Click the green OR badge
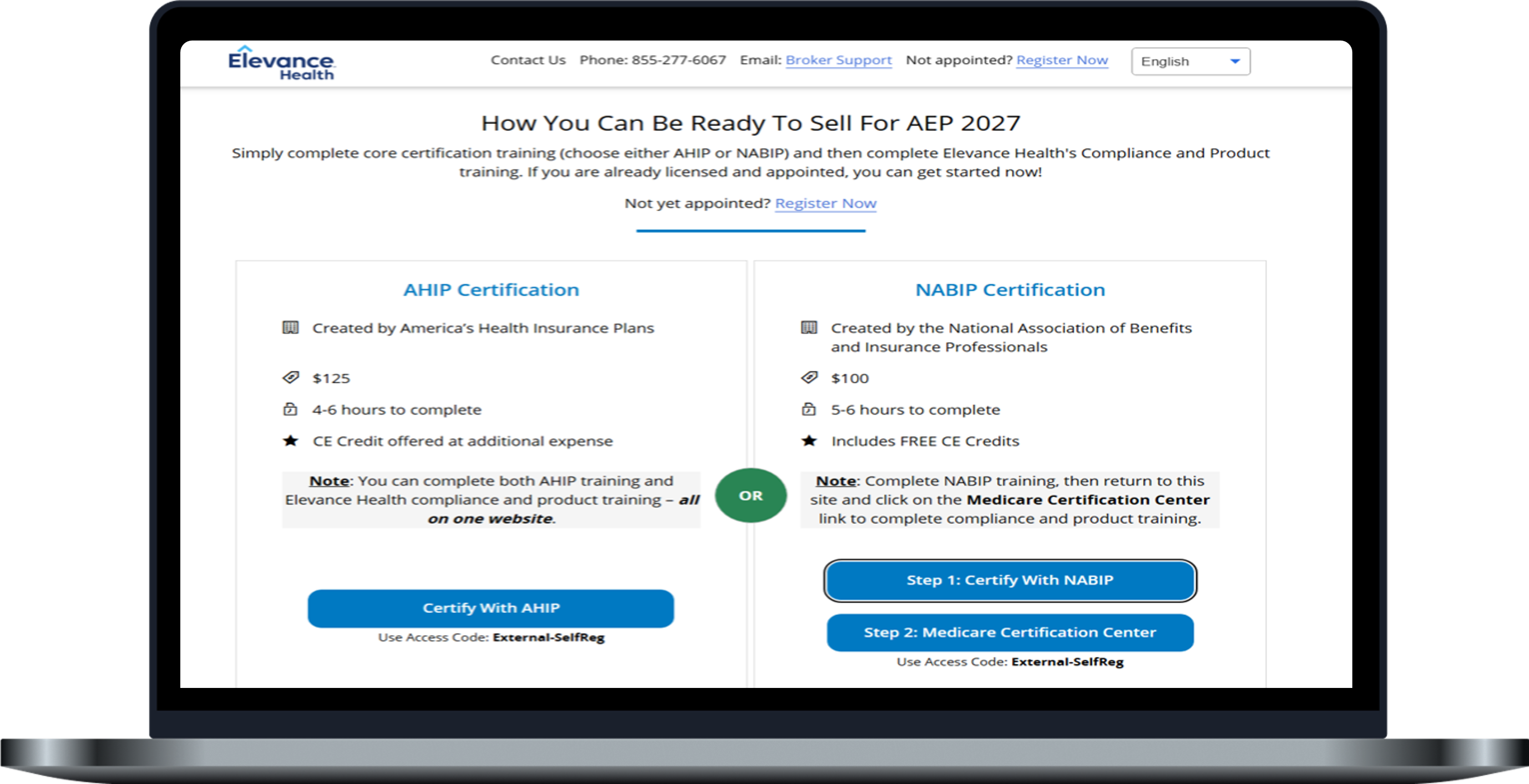 (751, 495)
